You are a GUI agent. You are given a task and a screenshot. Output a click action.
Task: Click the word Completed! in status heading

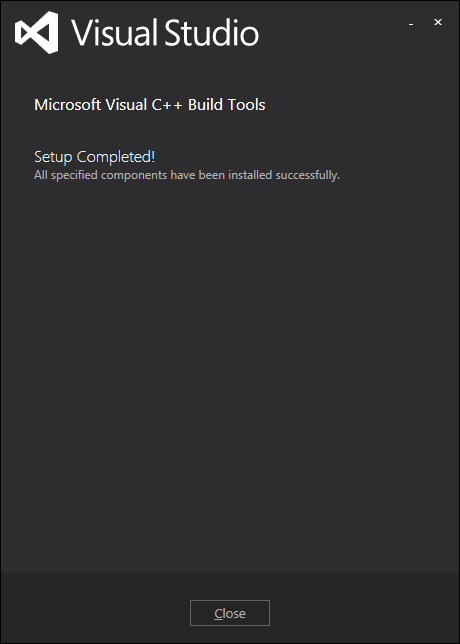(116, 157)
